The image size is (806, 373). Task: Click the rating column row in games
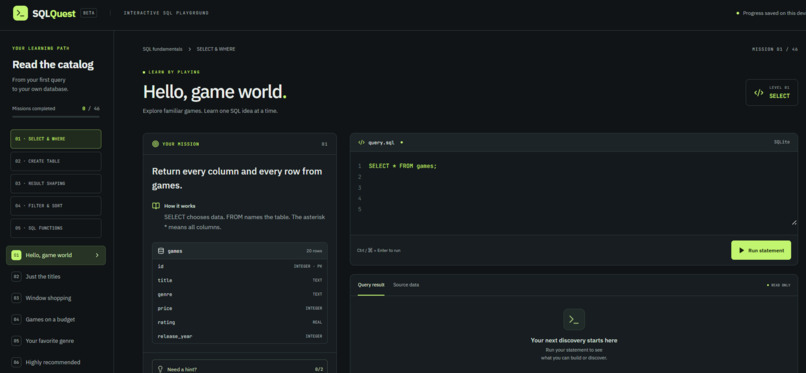point(240,322)
